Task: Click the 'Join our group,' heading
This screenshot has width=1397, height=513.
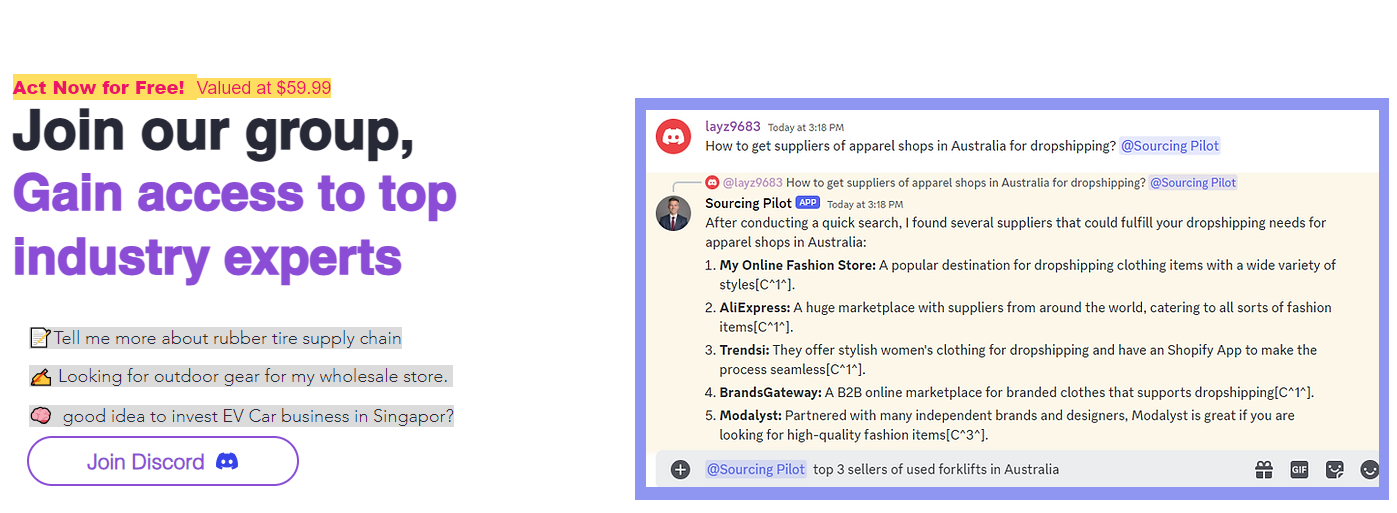Action: 213,132
